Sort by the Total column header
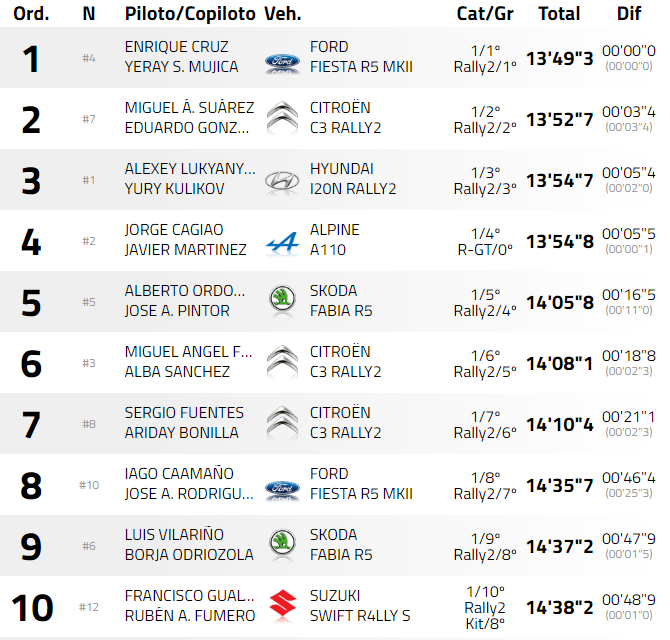Image resolution: width=670 pixels, height=640 pixels. coord(559,14)
